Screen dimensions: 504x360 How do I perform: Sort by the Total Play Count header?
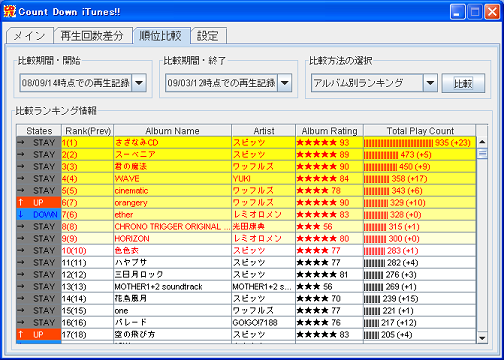point(420,131)
